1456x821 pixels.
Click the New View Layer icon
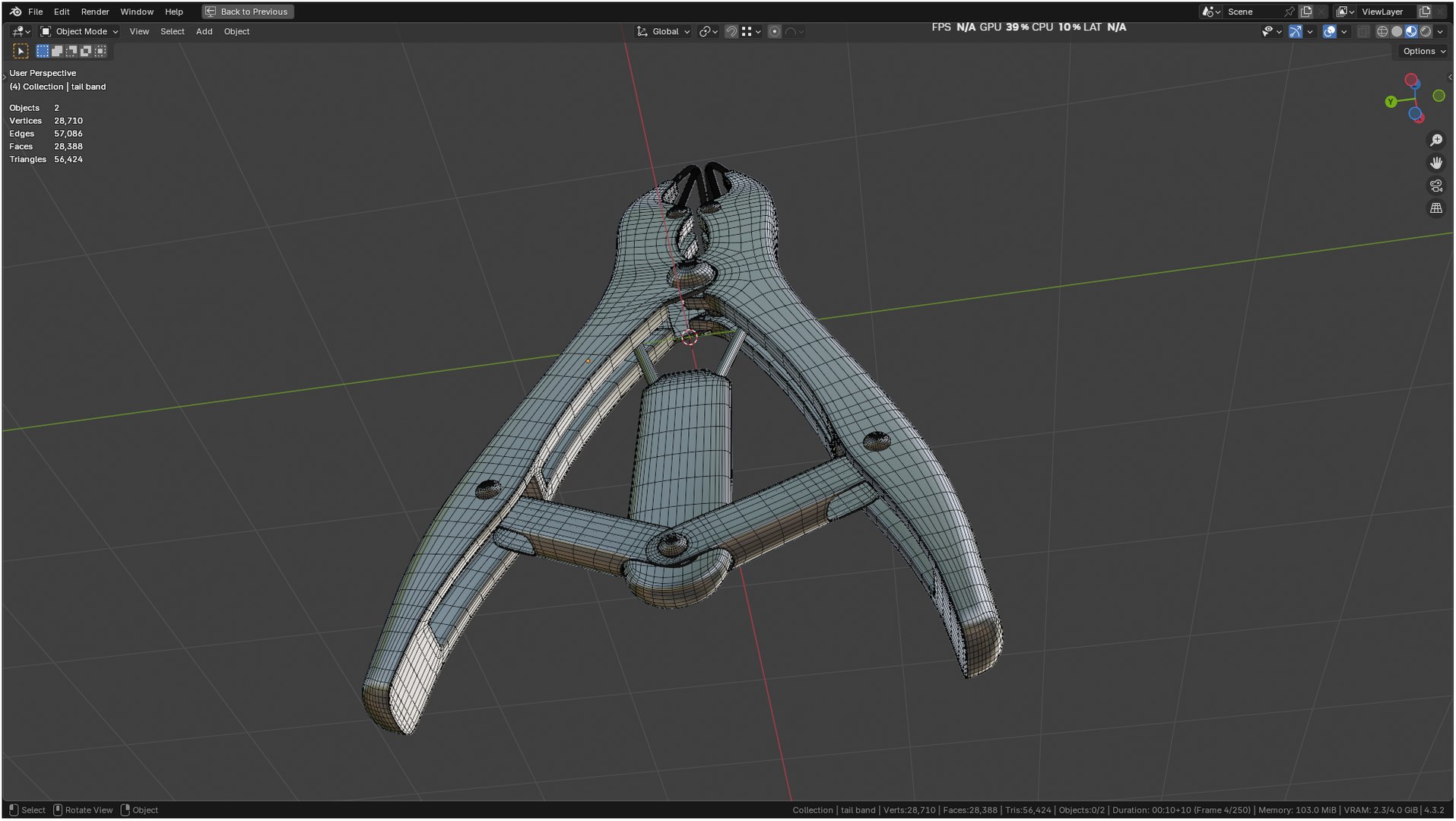1425,11
